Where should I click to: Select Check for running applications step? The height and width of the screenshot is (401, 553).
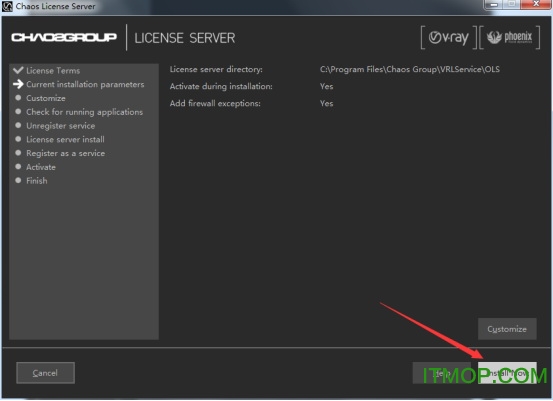[85, 112]
